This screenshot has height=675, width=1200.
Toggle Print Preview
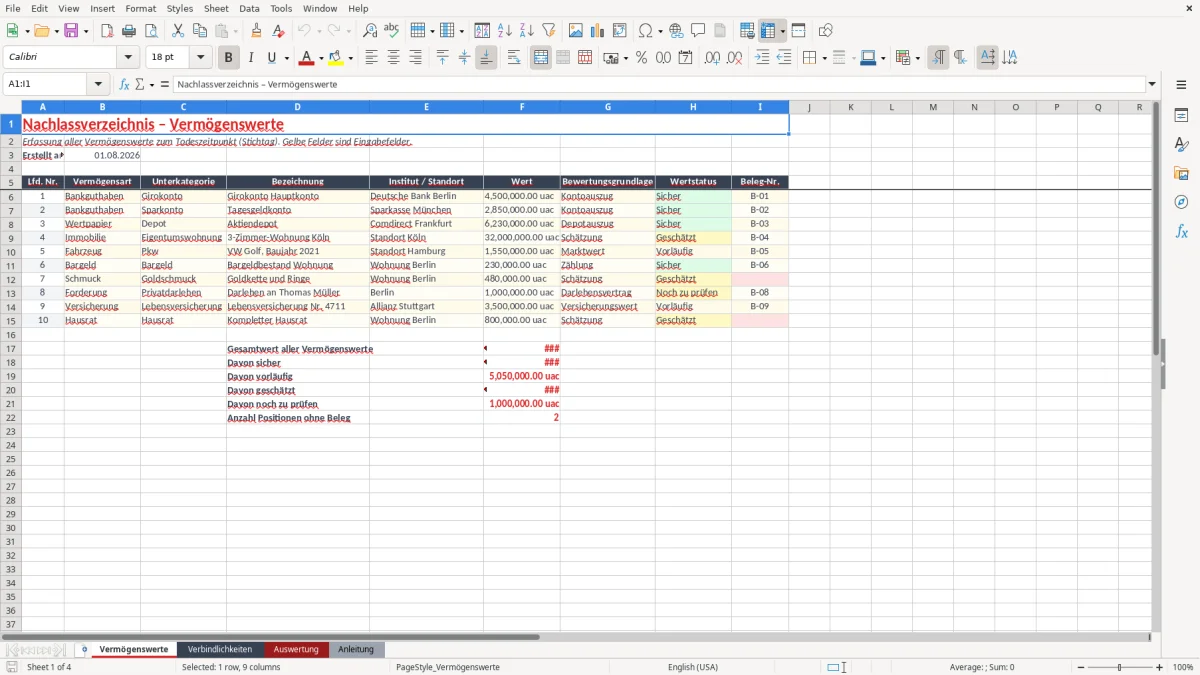pos(151,31)
